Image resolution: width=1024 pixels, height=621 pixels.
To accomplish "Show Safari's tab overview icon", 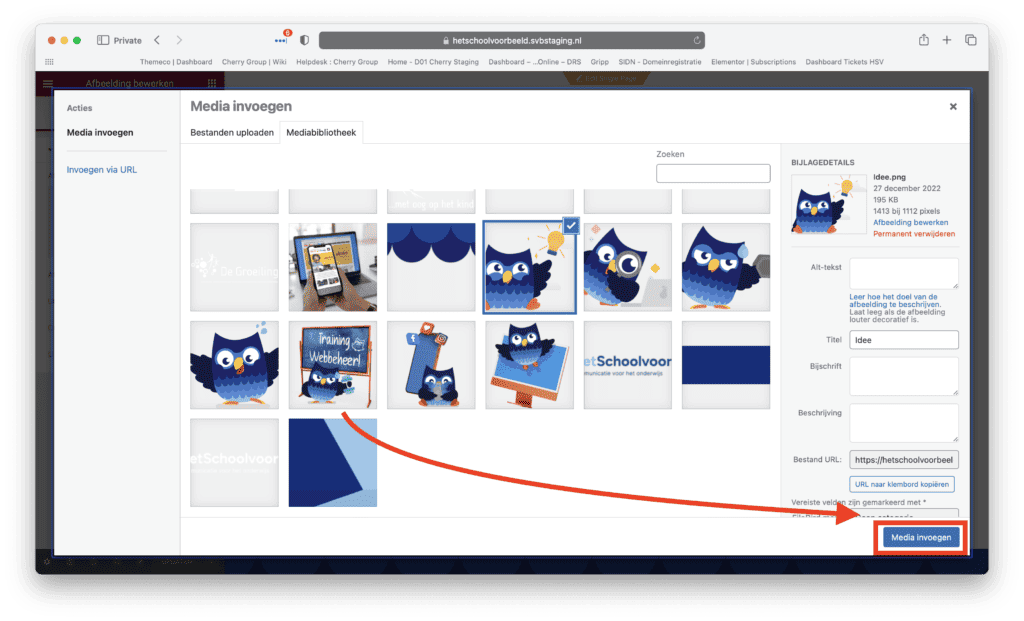I will click(x=970, y=40).
